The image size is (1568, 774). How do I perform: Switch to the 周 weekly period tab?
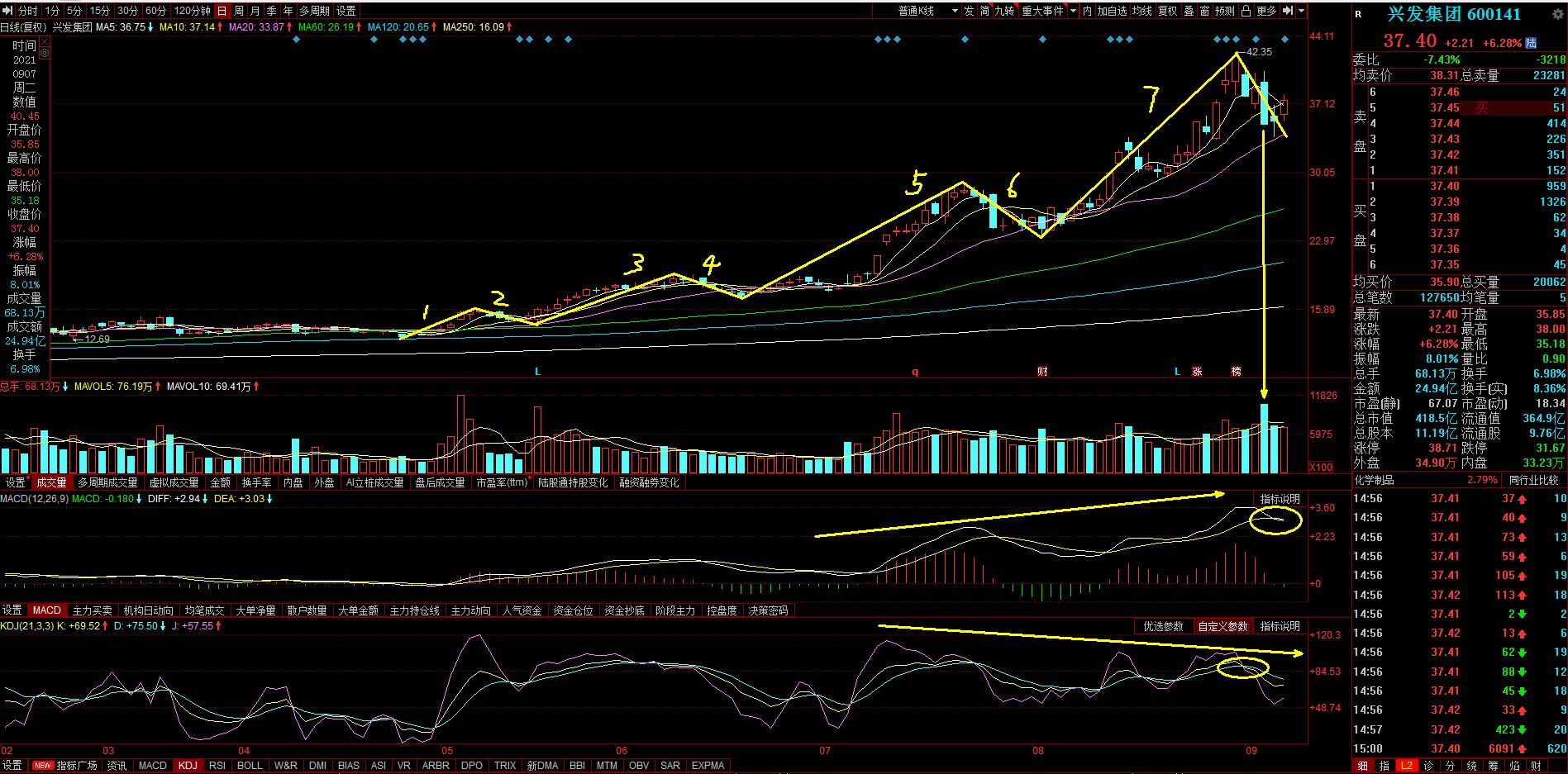tap(238, 11)
